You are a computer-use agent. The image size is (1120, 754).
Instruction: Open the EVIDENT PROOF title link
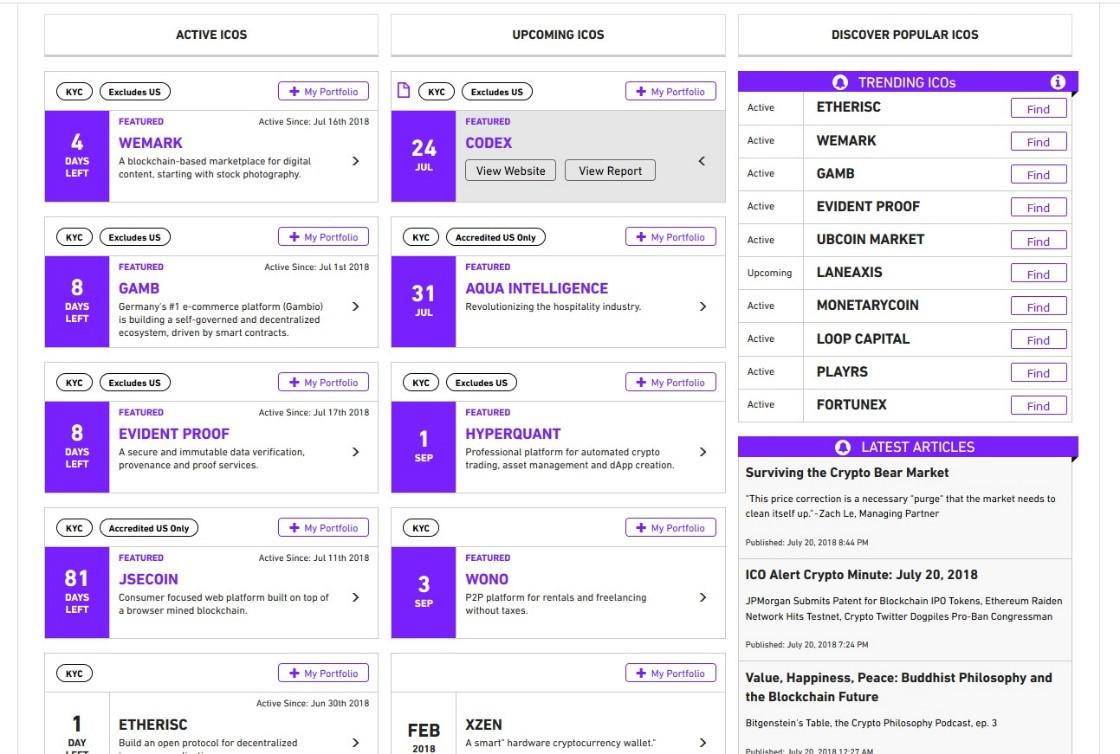(x=174, y=434)
